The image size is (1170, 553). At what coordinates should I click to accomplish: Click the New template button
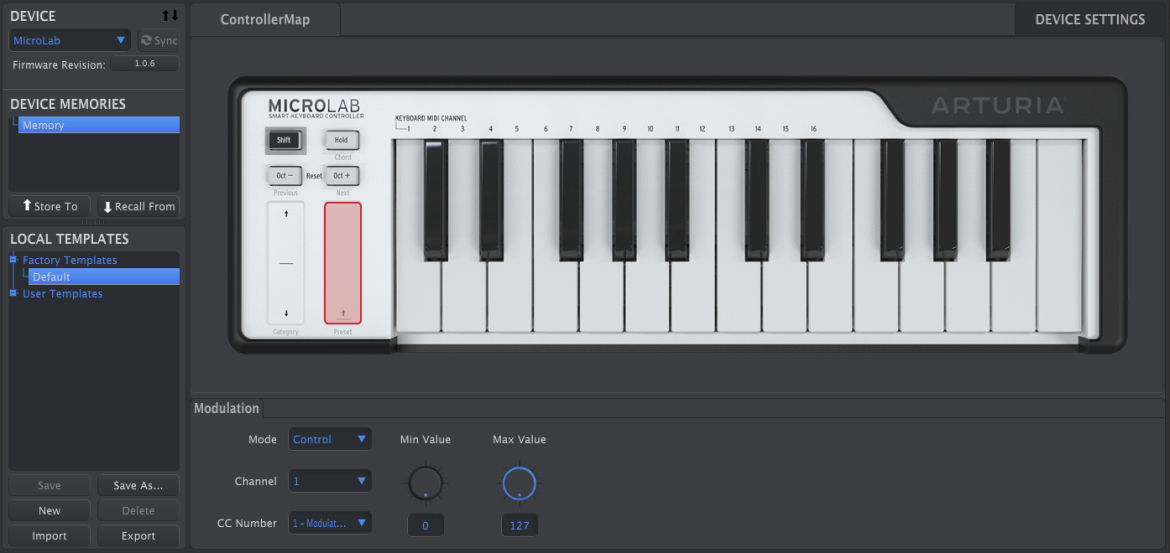49,510
